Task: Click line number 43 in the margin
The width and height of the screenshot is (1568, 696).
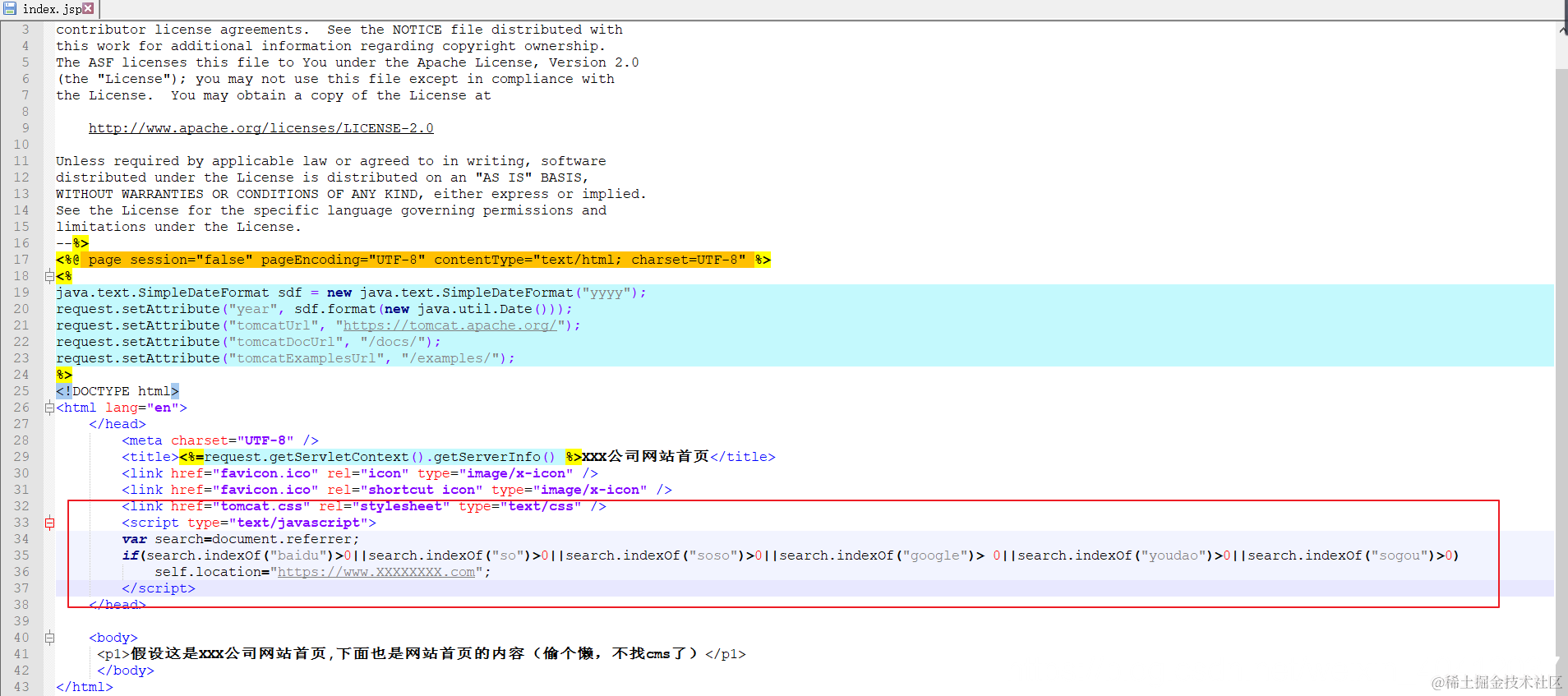Action: [21, 687]
